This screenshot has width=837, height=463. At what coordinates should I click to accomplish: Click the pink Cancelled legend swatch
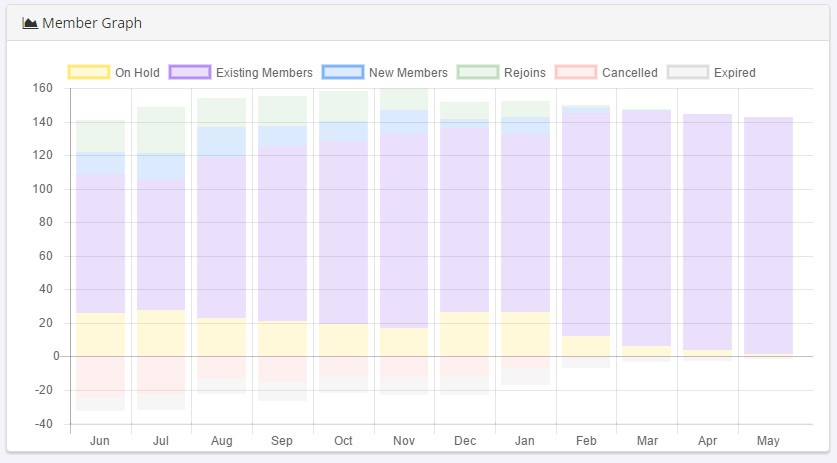coord(575,72)
